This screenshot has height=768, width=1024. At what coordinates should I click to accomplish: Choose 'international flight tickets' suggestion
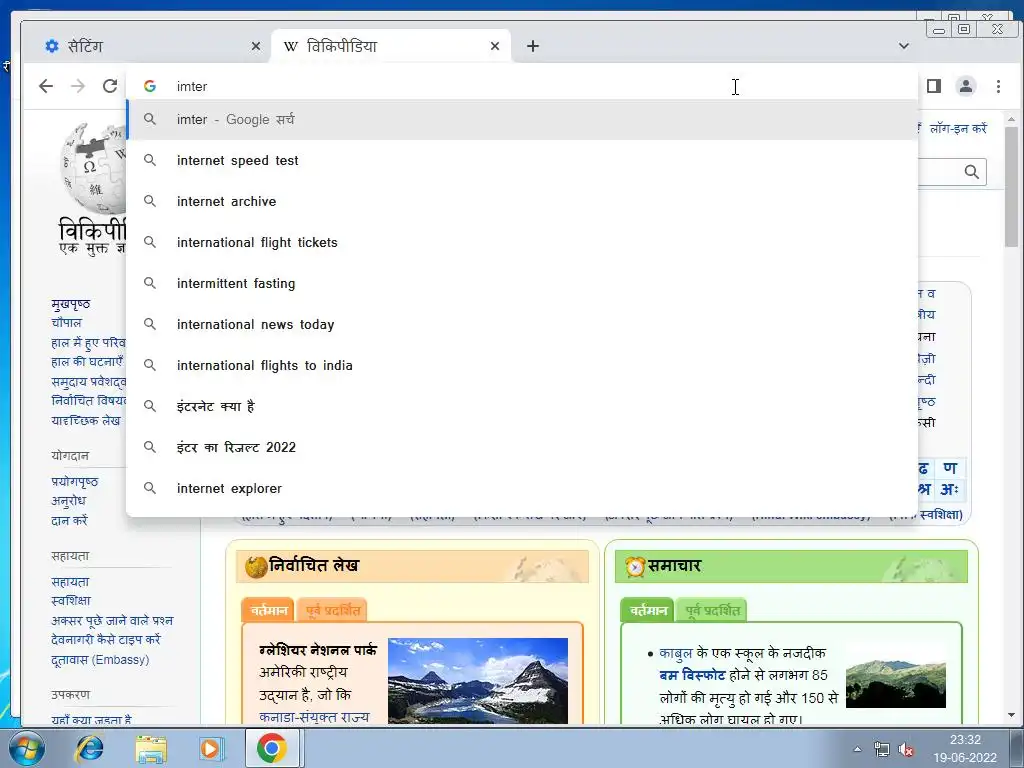[x=522, y=242]
